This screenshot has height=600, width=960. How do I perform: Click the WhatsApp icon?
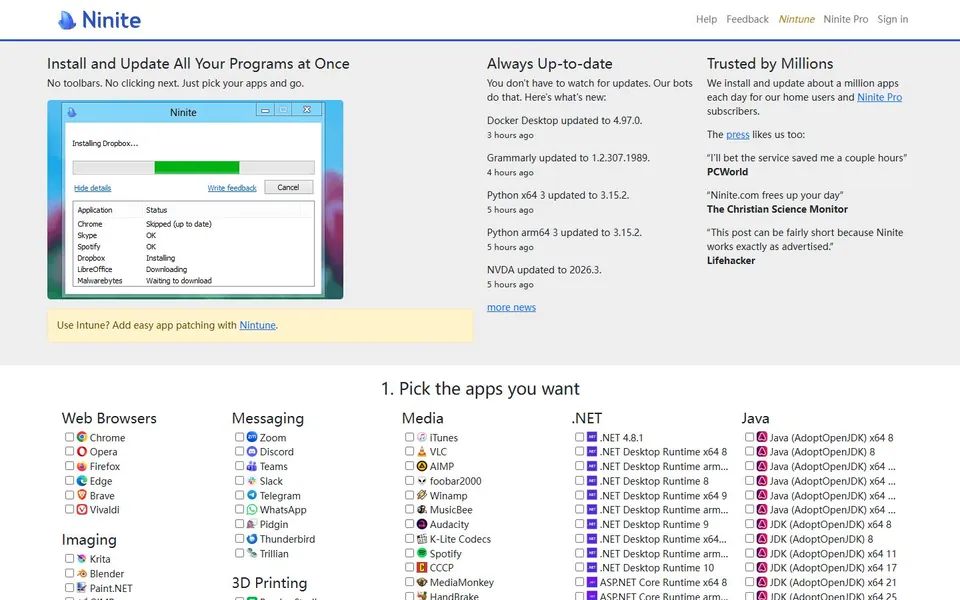point(252,509)
